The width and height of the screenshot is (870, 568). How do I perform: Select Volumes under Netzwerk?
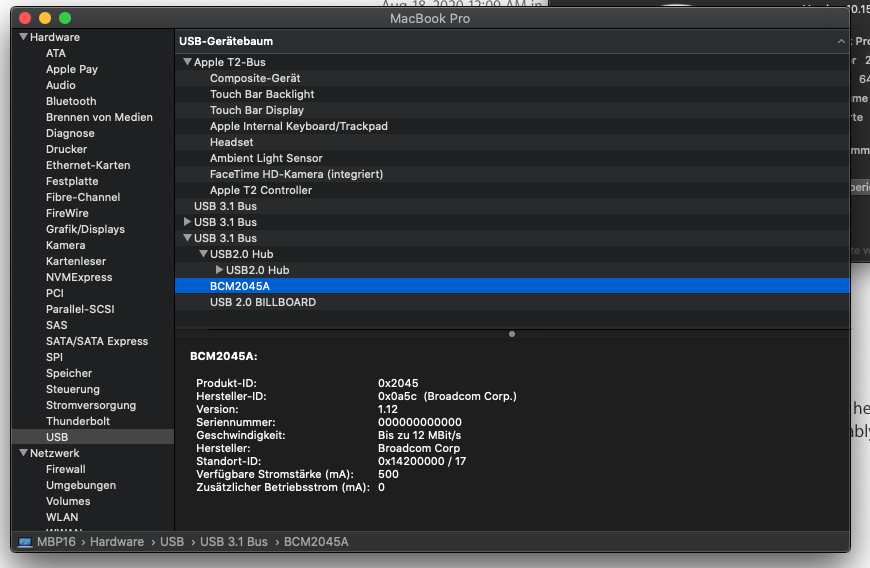coord(68,501)
